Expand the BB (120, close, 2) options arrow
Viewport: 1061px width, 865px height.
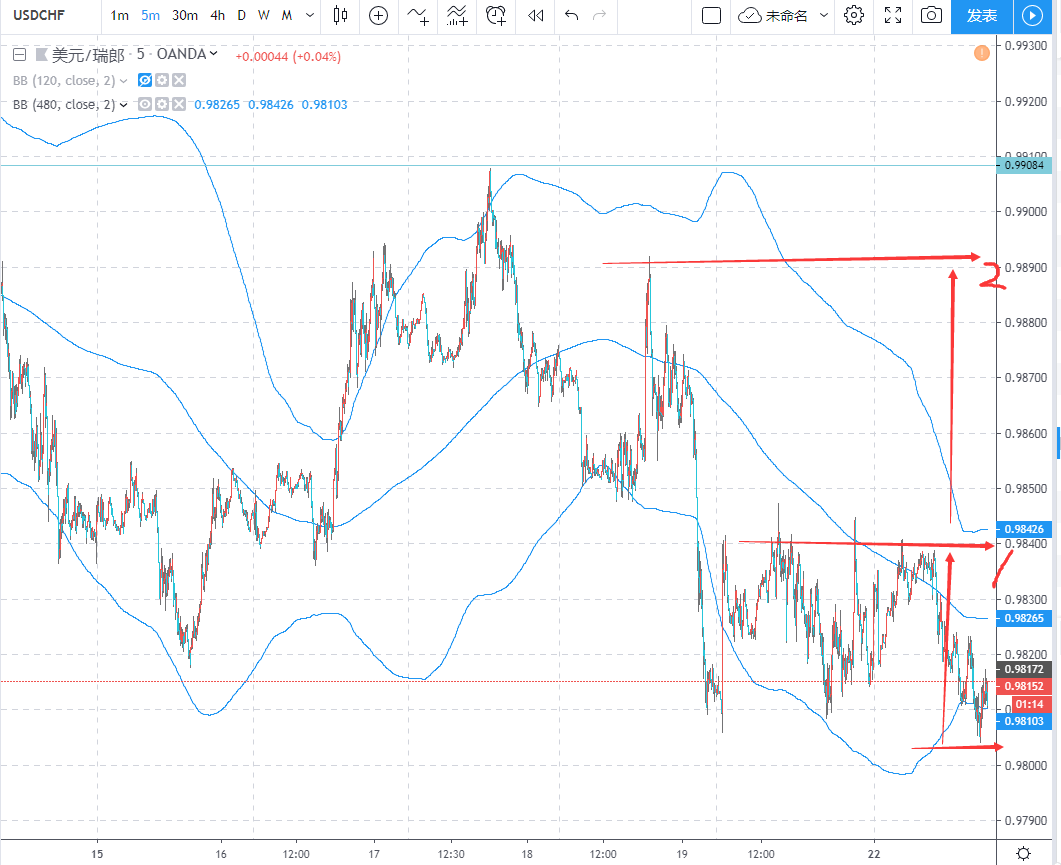coord(123,81)
